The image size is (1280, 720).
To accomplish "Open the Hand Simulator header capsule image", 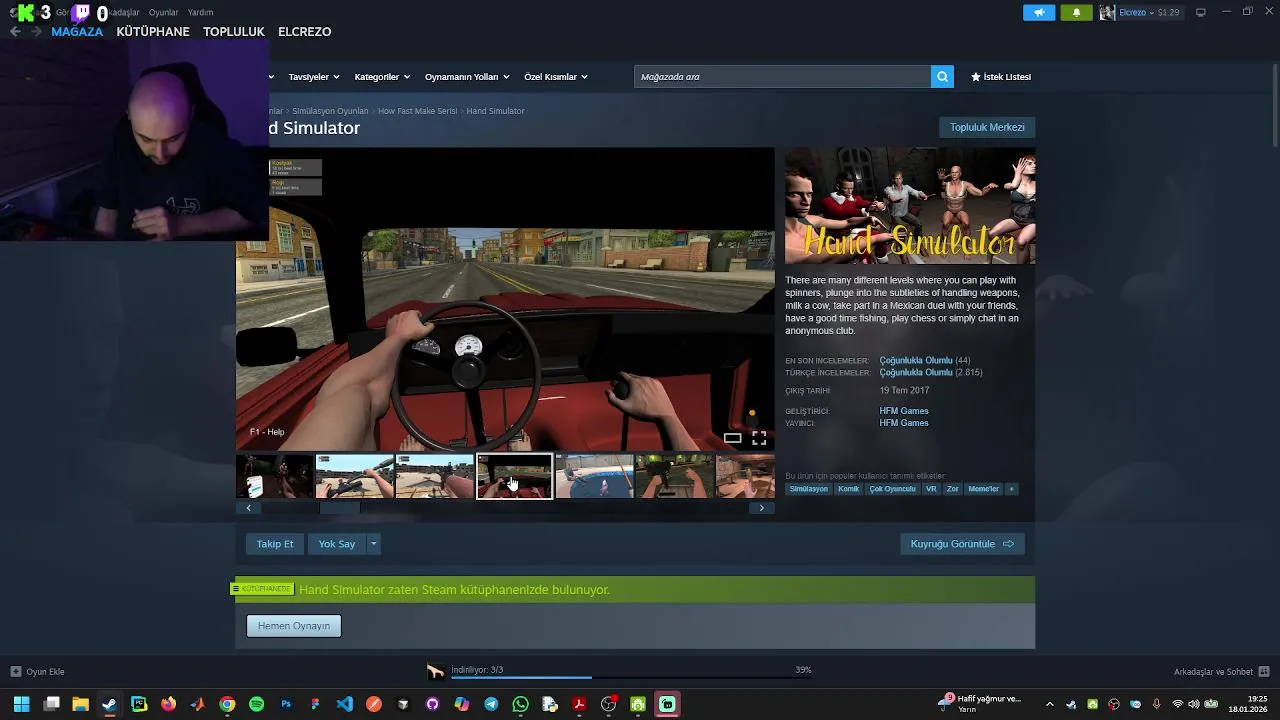I will point(910,206).
